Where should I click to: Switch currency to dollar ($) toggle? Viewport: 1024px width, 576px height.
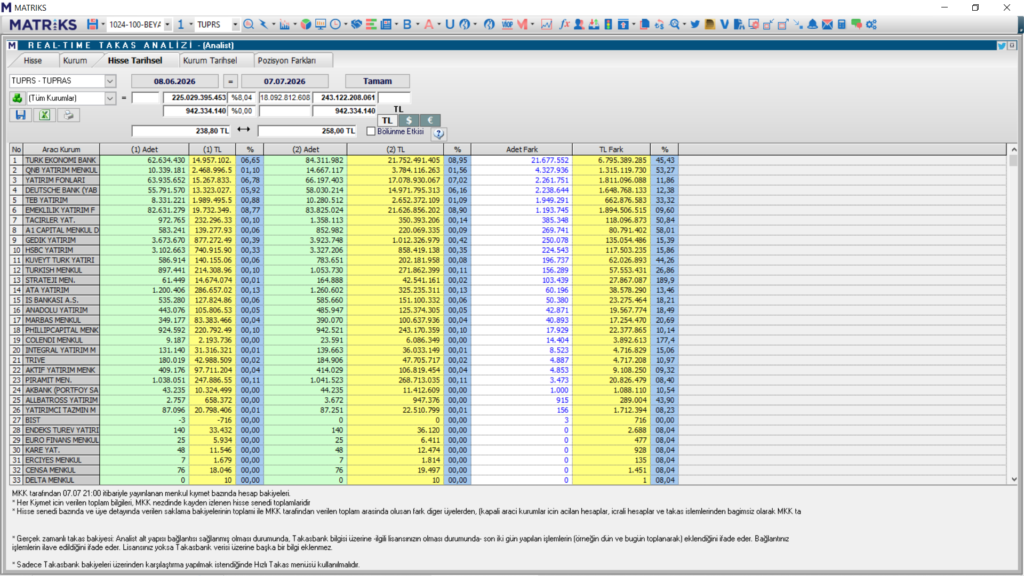409,120
